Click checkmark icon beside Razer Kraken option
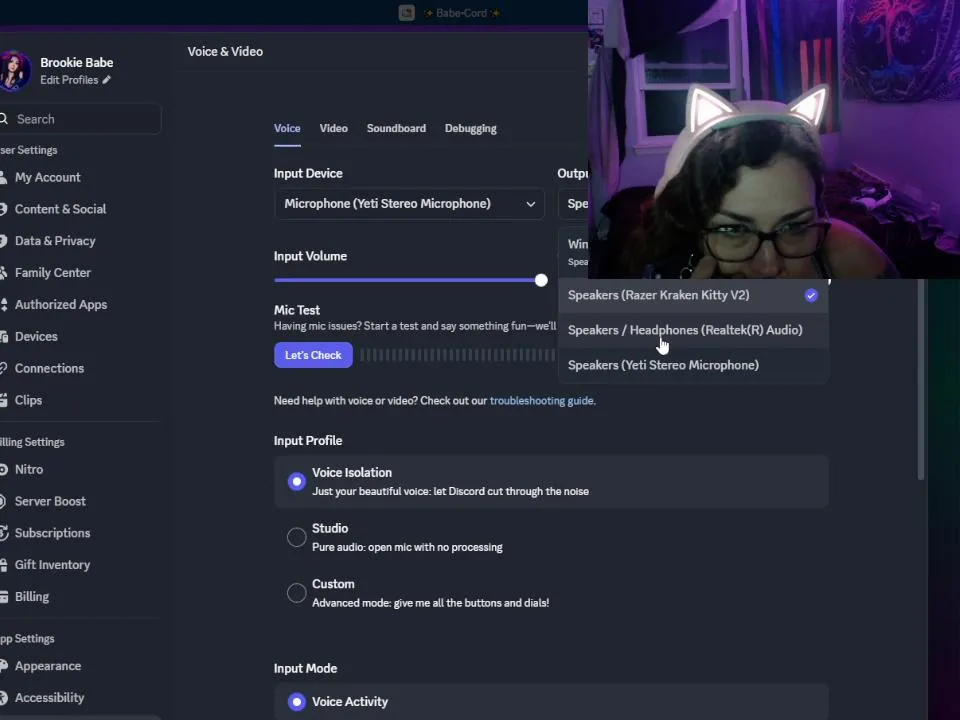960x720 pixels. click(811, 296)
